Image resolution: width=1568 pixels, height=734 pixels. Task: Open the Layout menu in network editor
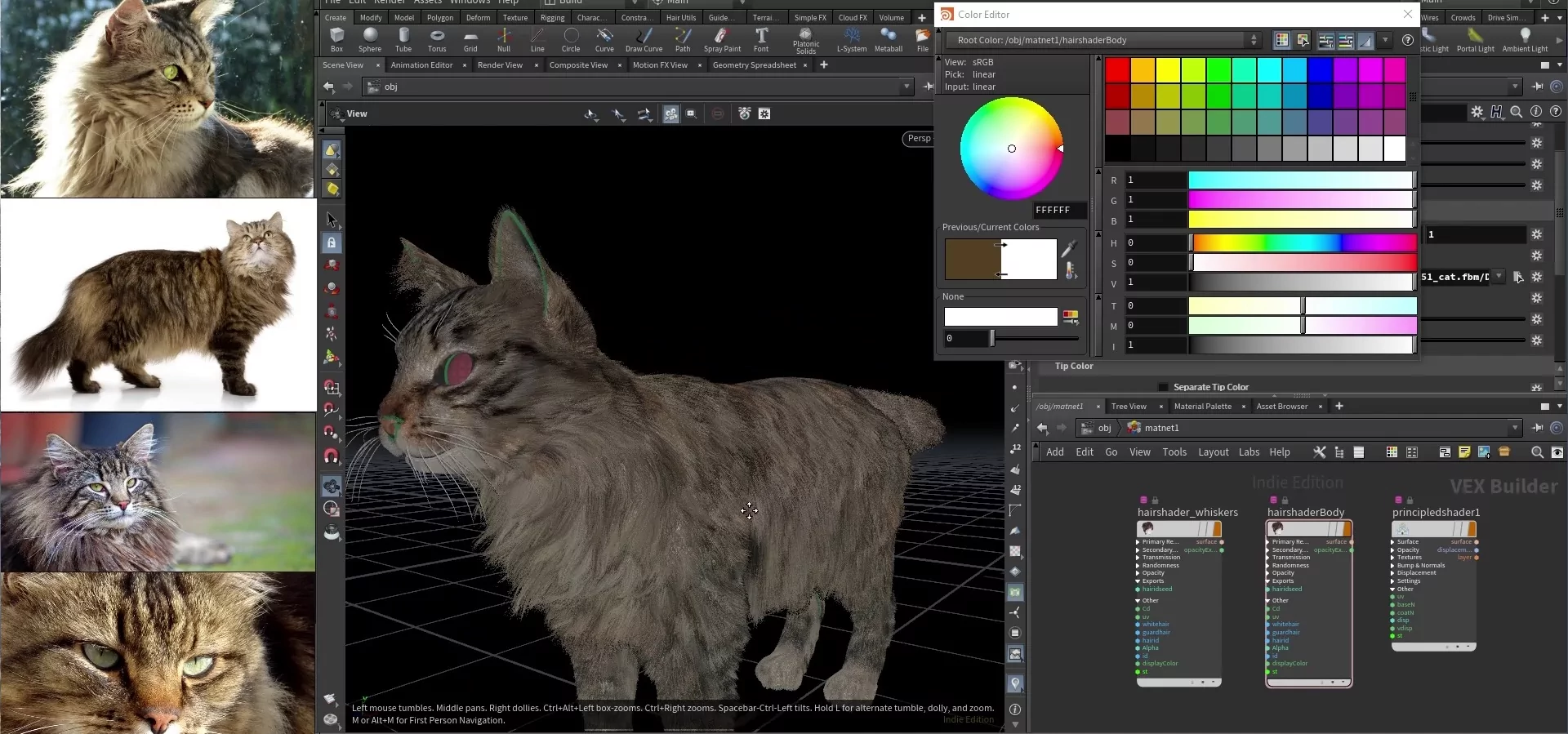[1213, 452]
